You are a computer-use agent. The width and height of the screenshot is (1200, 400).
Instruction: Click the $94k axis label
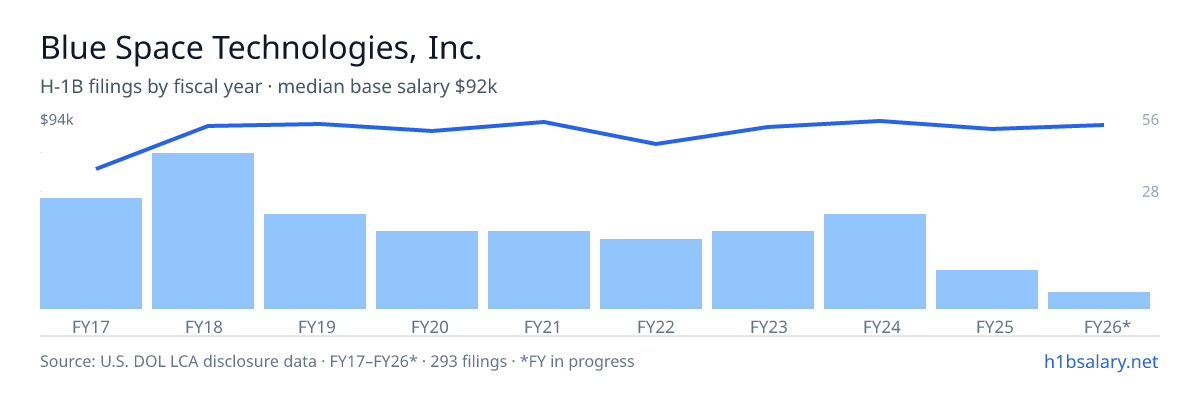(57, 120)
